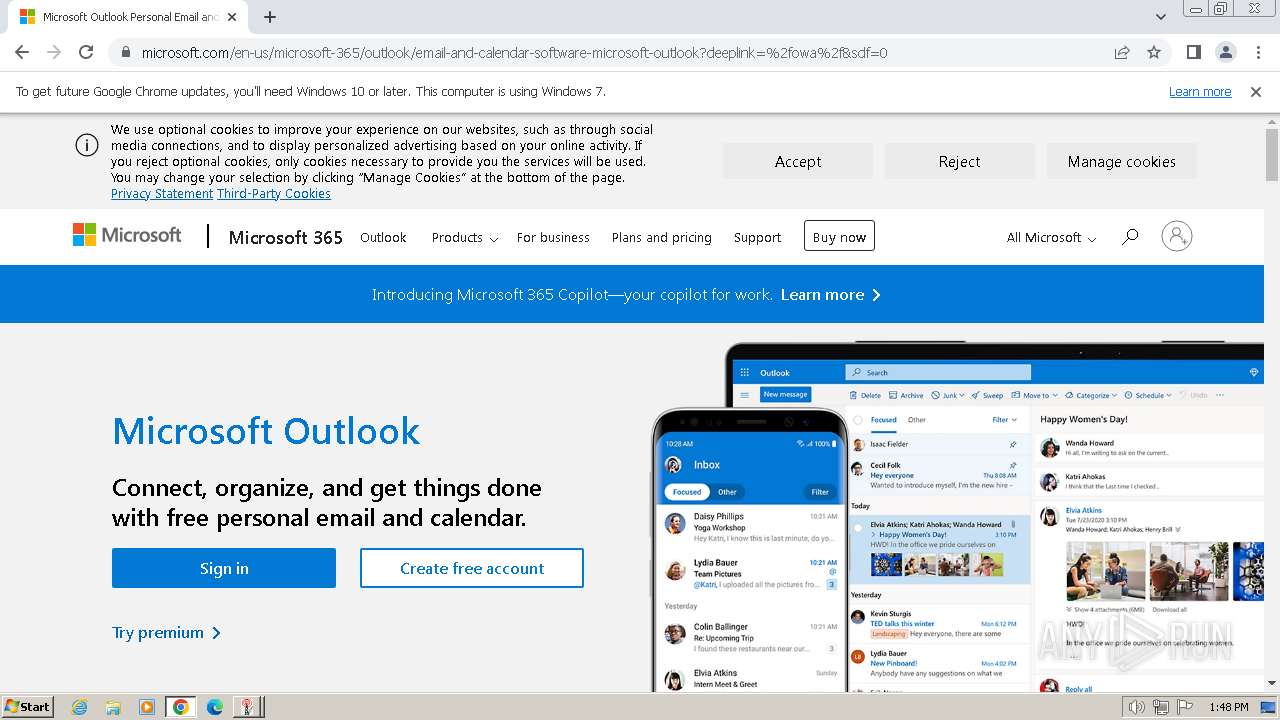
Task: View site information via the lock icon
Action: [x=126, y=53]
